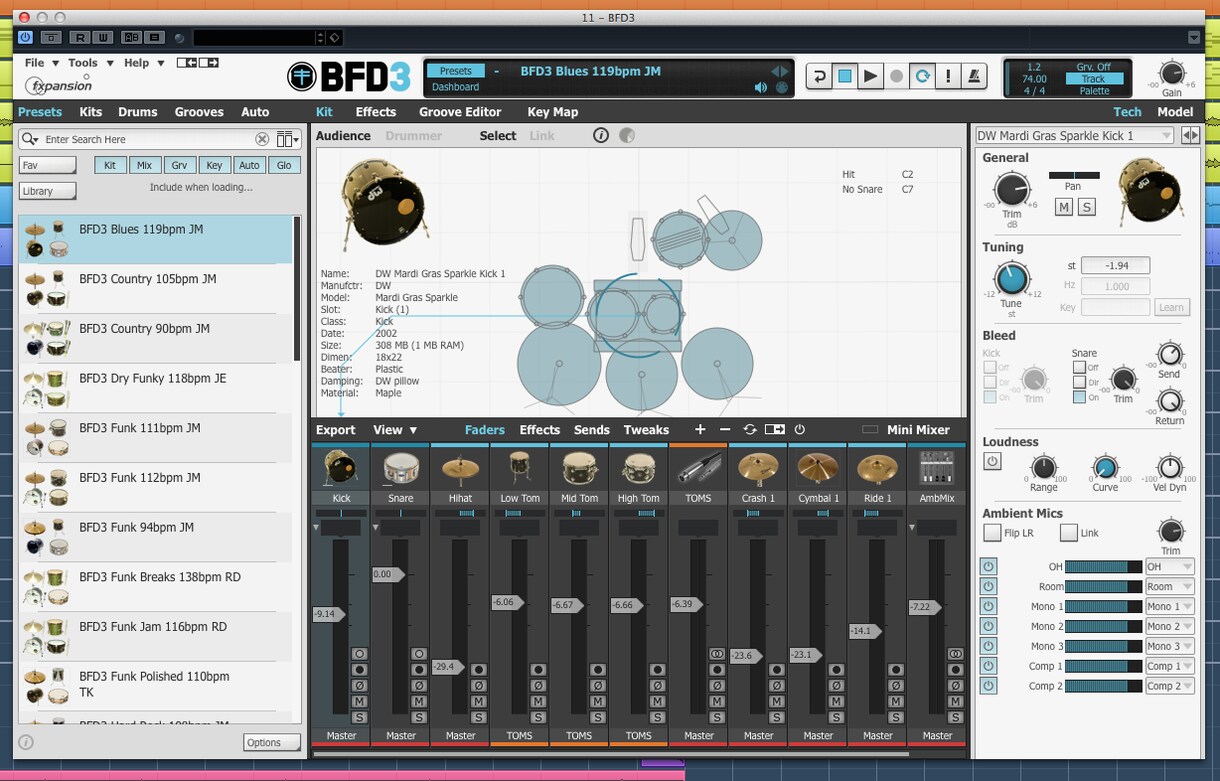Click the Kick channel volume fader
Screen dimensions: 1220x781
[x=327, y=614]
